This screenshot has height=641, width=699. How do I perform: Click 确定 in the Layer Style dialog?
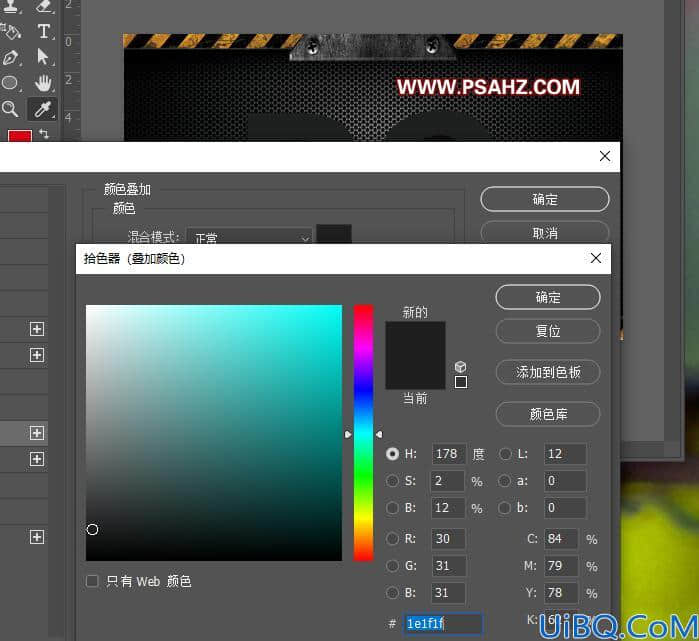pyautogui.click(x=545, y=199)
